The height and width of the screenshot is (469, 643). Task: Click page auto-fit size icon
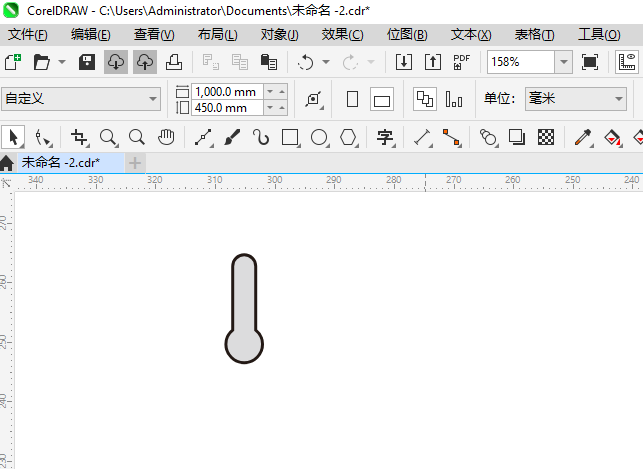[x=314, y=99]
